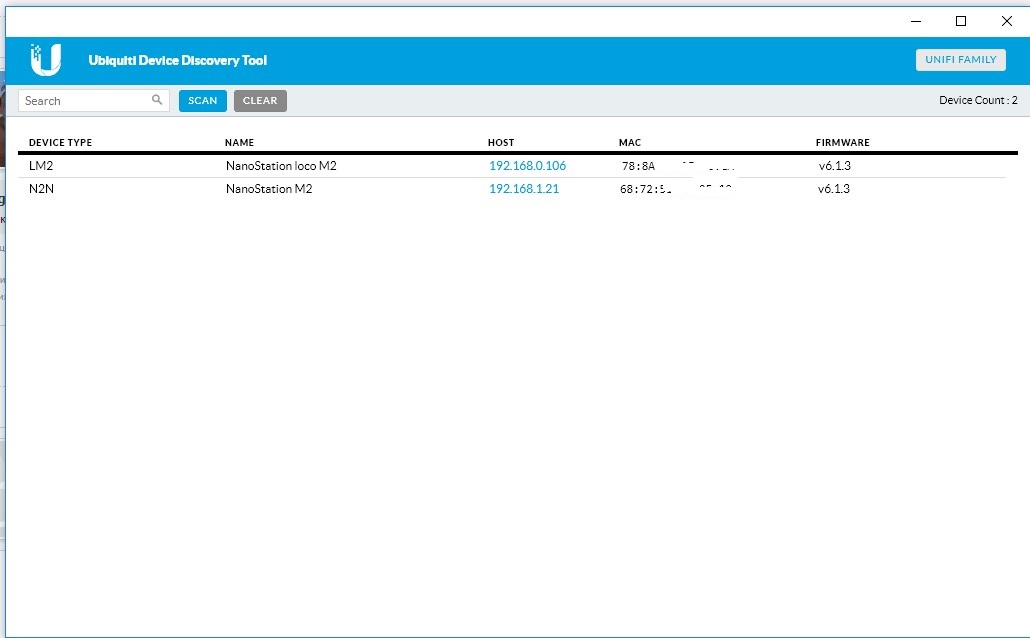Sort by HOST column header
This screenshot has height=638, width=1030.
[x=501, y=143]
